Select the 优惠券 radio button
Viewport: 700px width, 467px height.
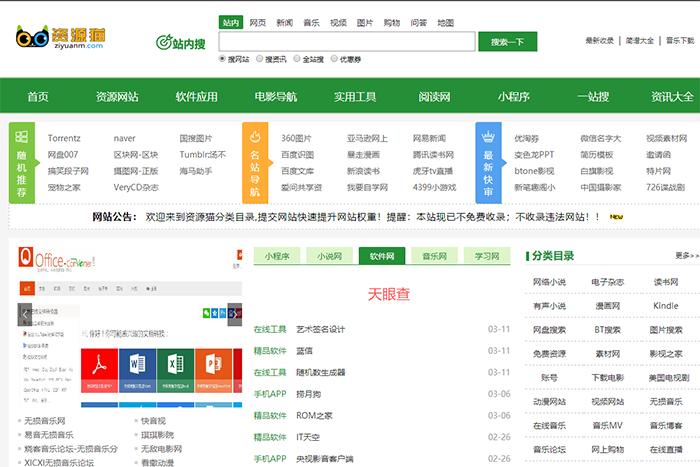point(334,58)
